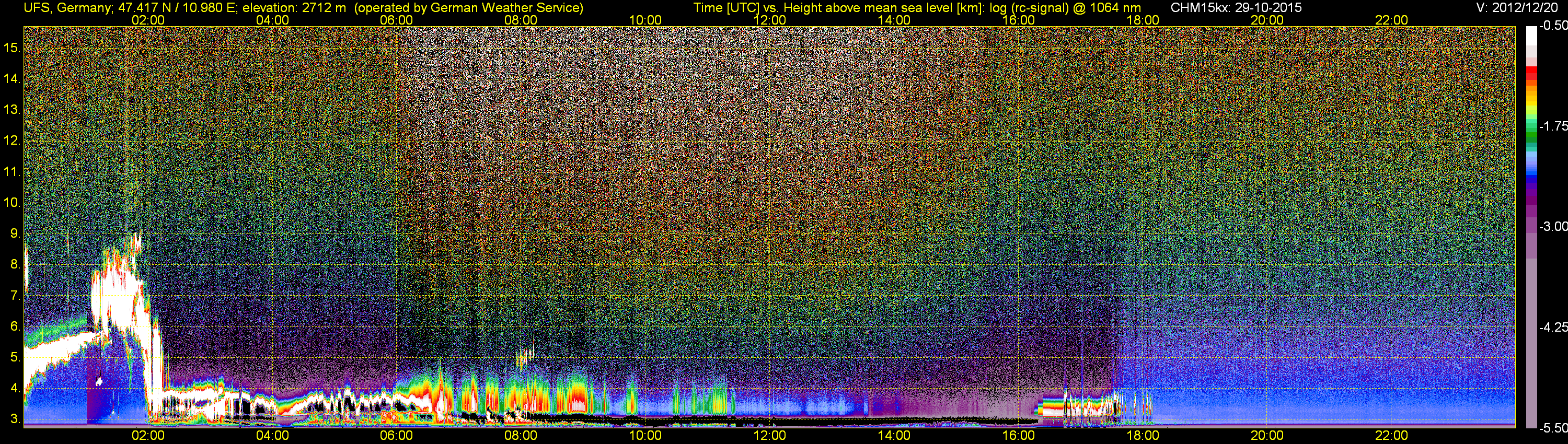Click the 22:00 label on the bottom time axis

(1391, 436)
